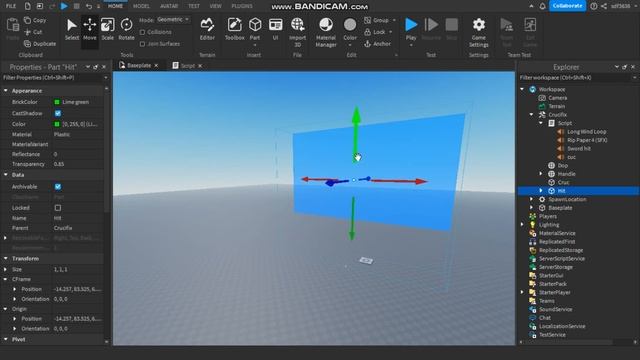640x360 pixels.
Task: Click the Collaborate button
Action: pyautogui.click(x=567, y=6)
